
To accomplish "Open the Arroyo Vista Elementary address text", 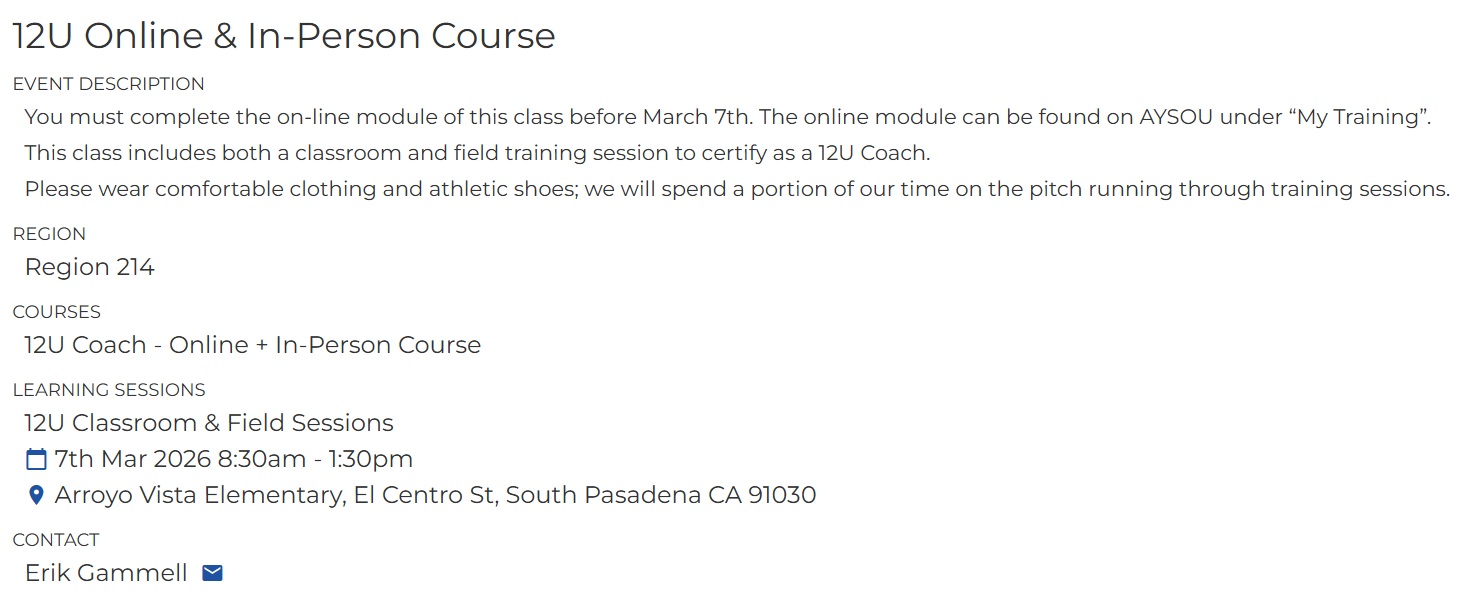I will (435, 495).
